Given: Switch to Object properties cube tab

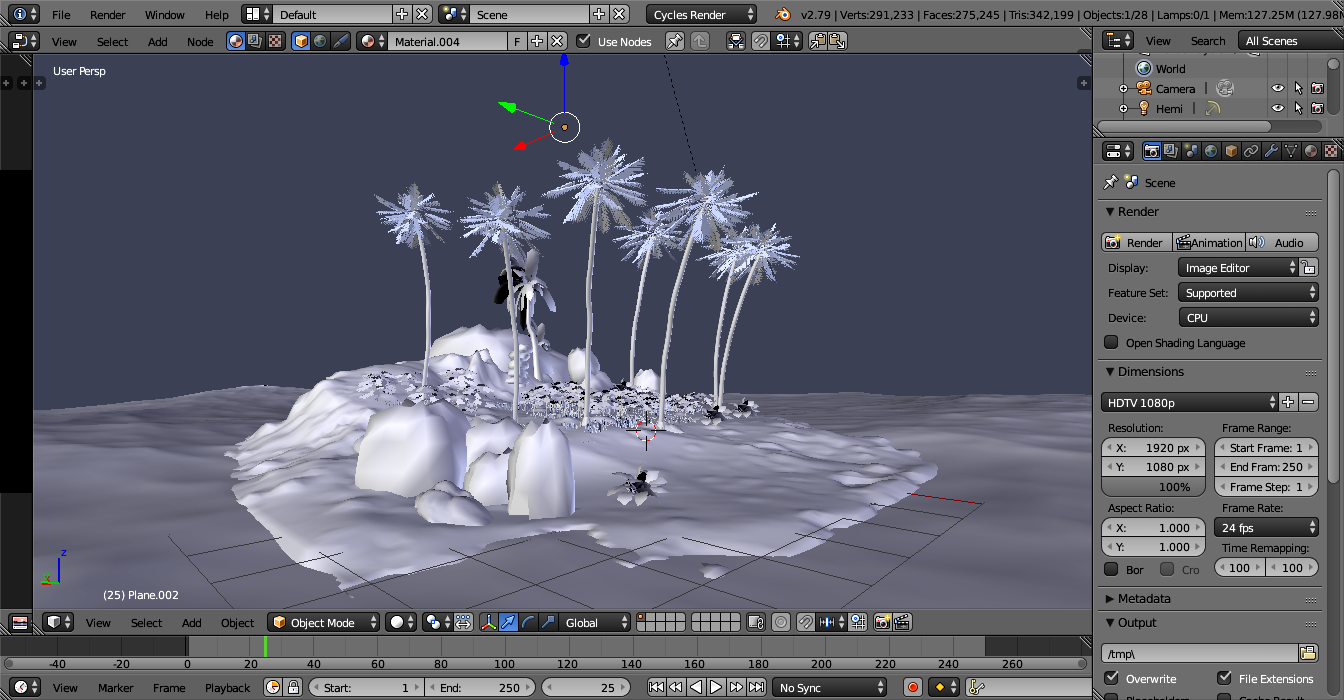Looking at the screenshot, I should point(1231,151).
